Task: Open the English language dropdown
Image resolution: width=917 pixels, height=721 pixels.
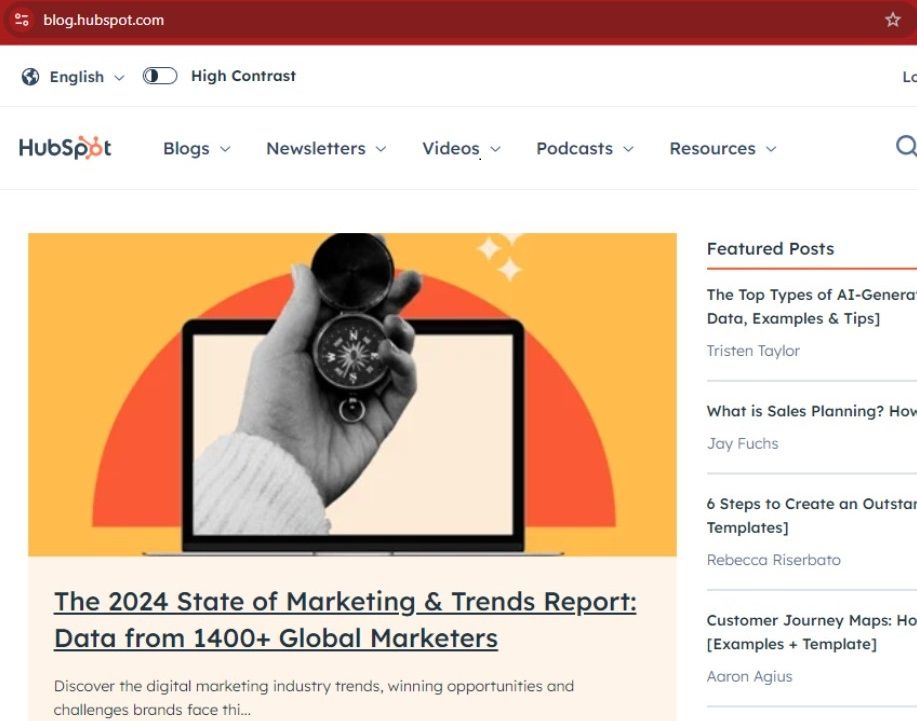Action: (87, 77)
